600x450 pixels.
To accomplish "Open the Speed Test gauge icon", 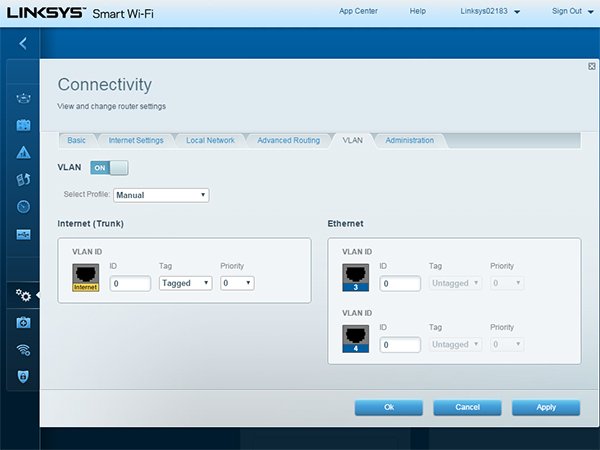I will point(23,207).
